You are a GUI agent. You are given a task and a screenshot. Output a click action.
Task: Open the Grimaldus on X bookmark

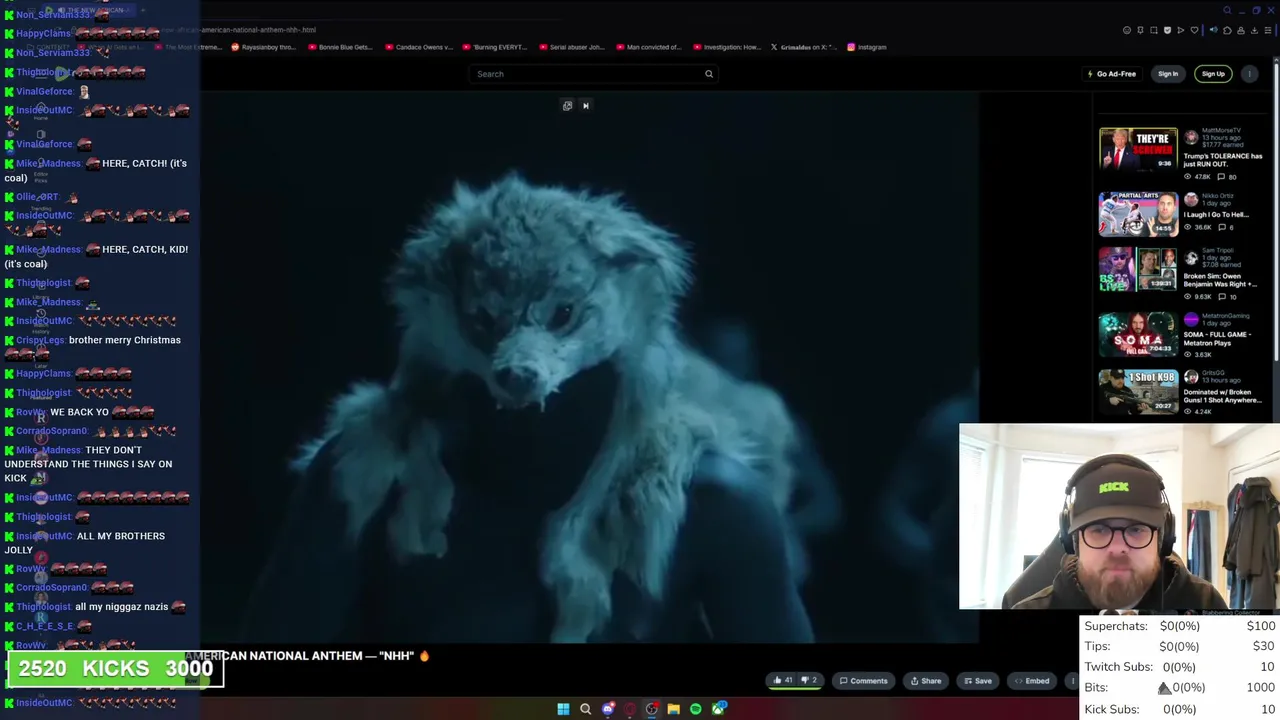pos(803,47)
